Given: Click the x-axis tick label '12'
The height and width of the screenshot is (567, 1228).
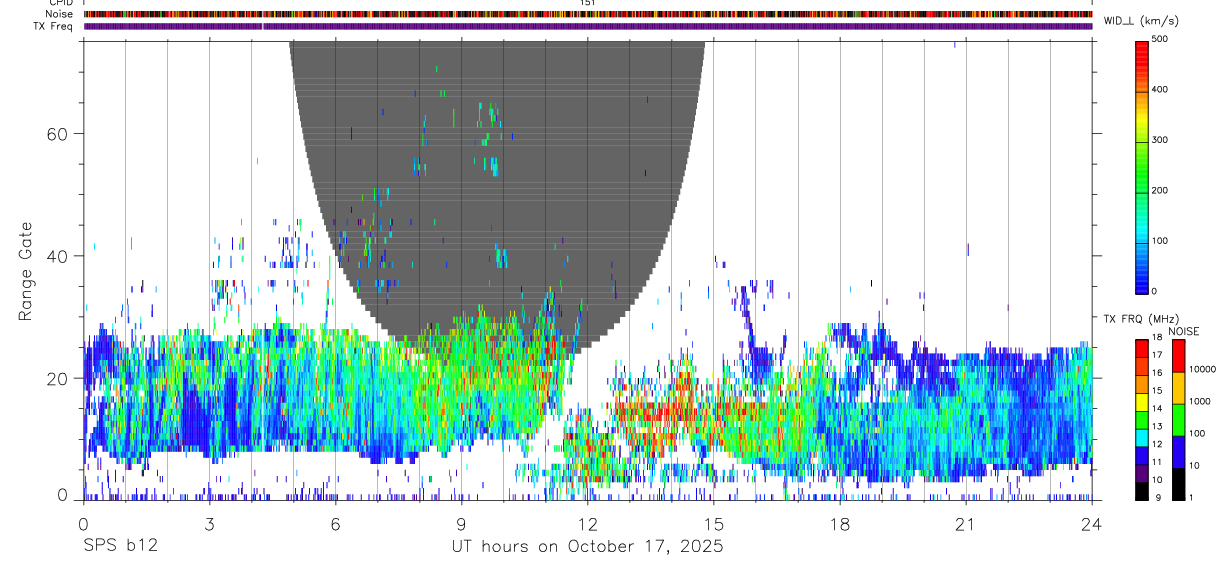Looking at the screenshot, I should tap(587, 524).
